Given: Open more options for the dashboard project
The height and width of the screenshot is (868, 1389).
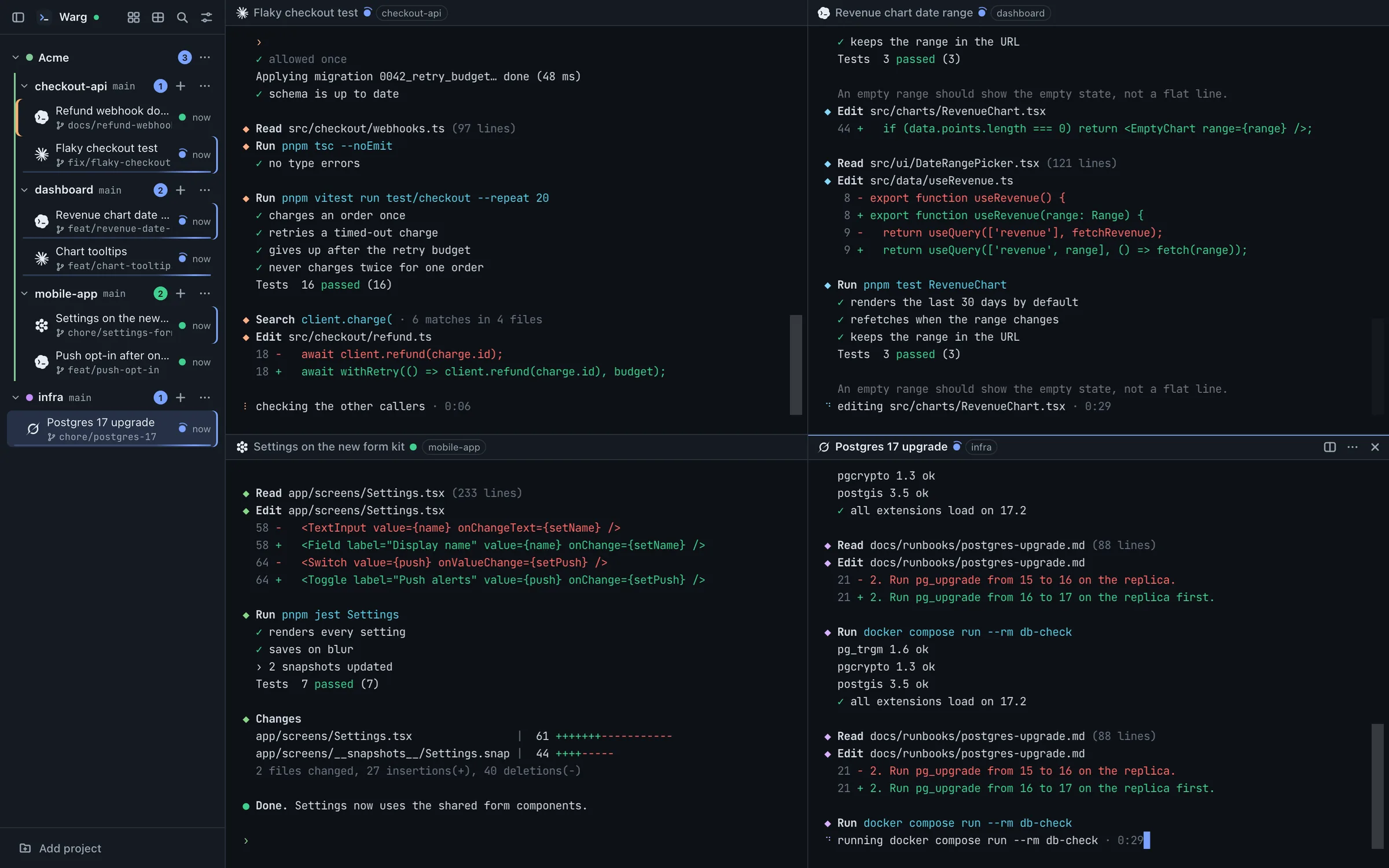Looking at the screenshot, I should pyautogui.click(x=205, y=190).
